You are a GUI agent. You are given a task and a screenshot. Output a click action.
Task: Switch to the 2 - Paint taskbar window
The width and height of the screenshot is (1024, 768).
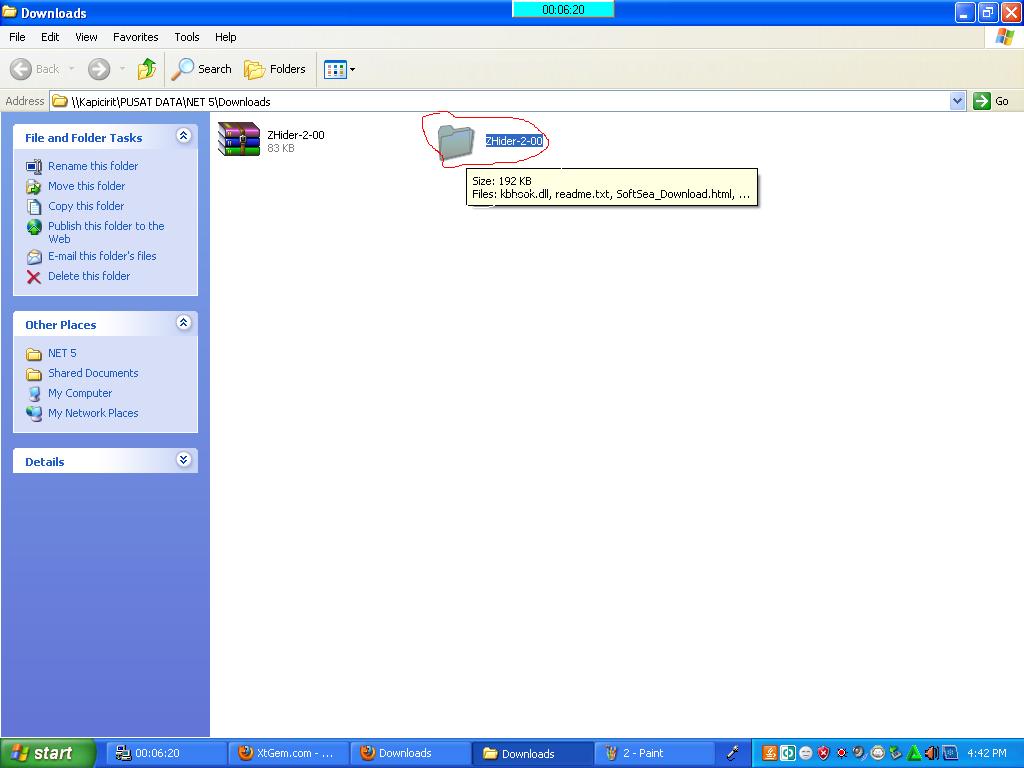(x=655, y=753)
